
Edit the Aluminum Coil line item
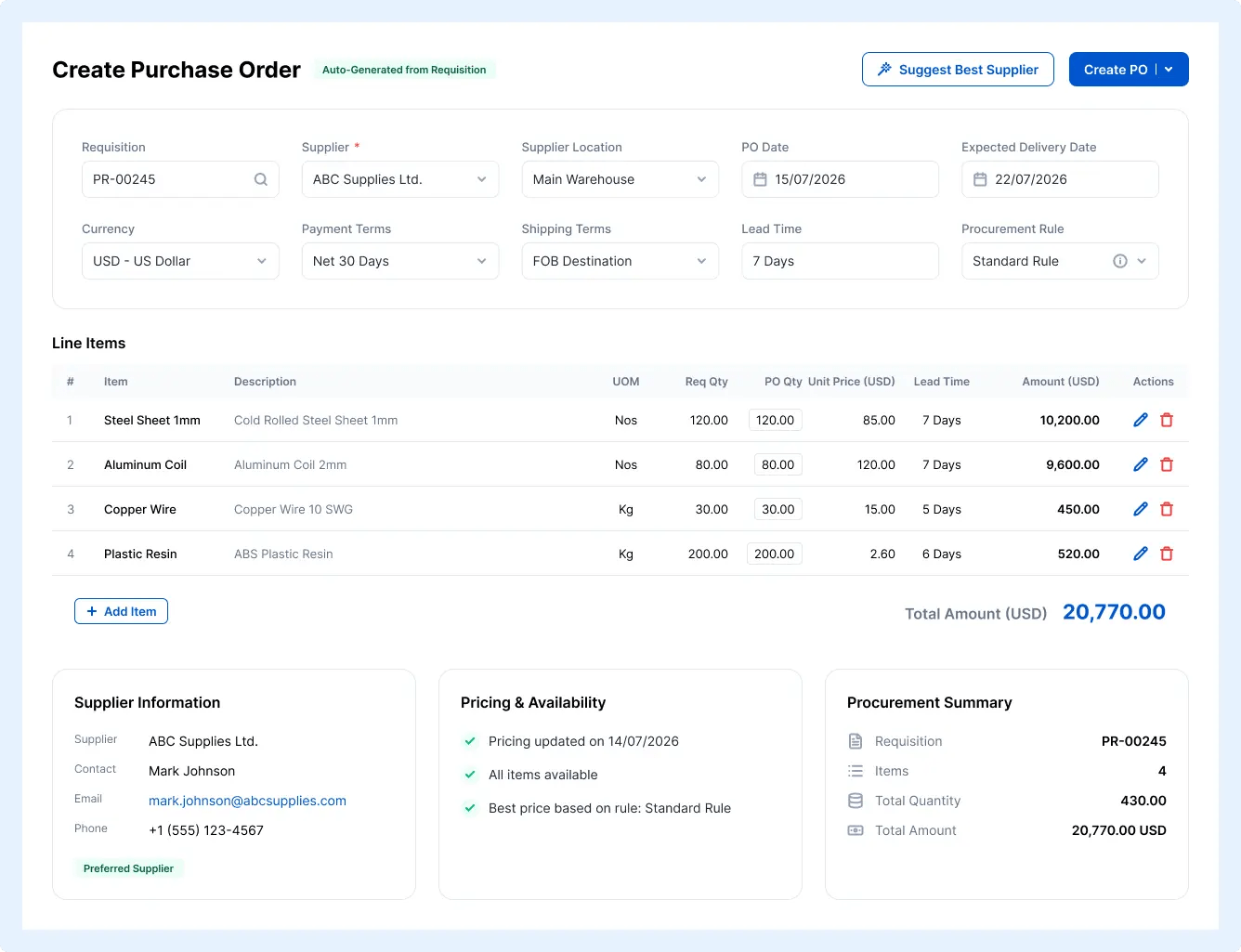point(1141,464)
